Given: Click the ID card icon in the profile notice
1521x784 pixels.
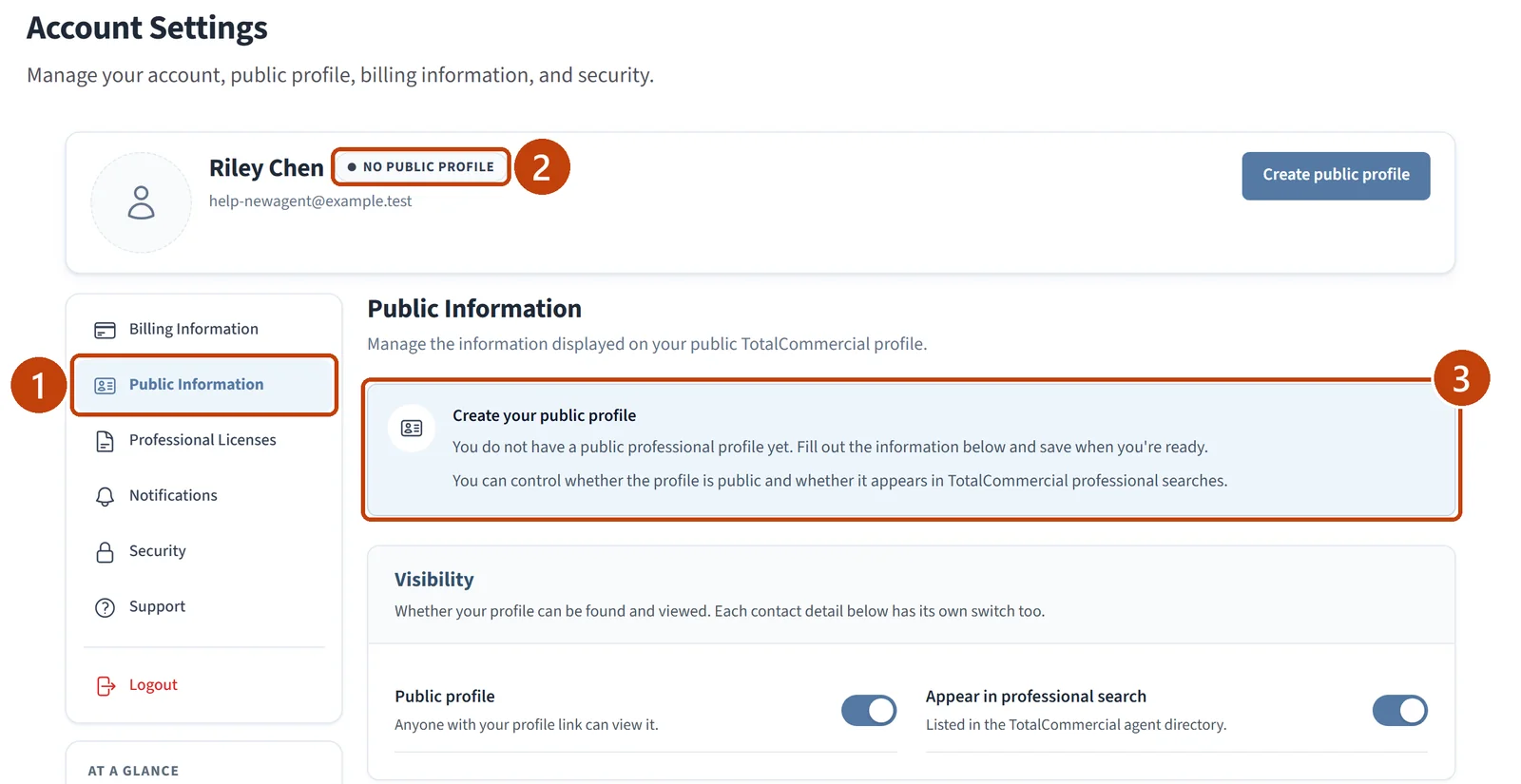Looking at the screenshot, I should [412, 429].
